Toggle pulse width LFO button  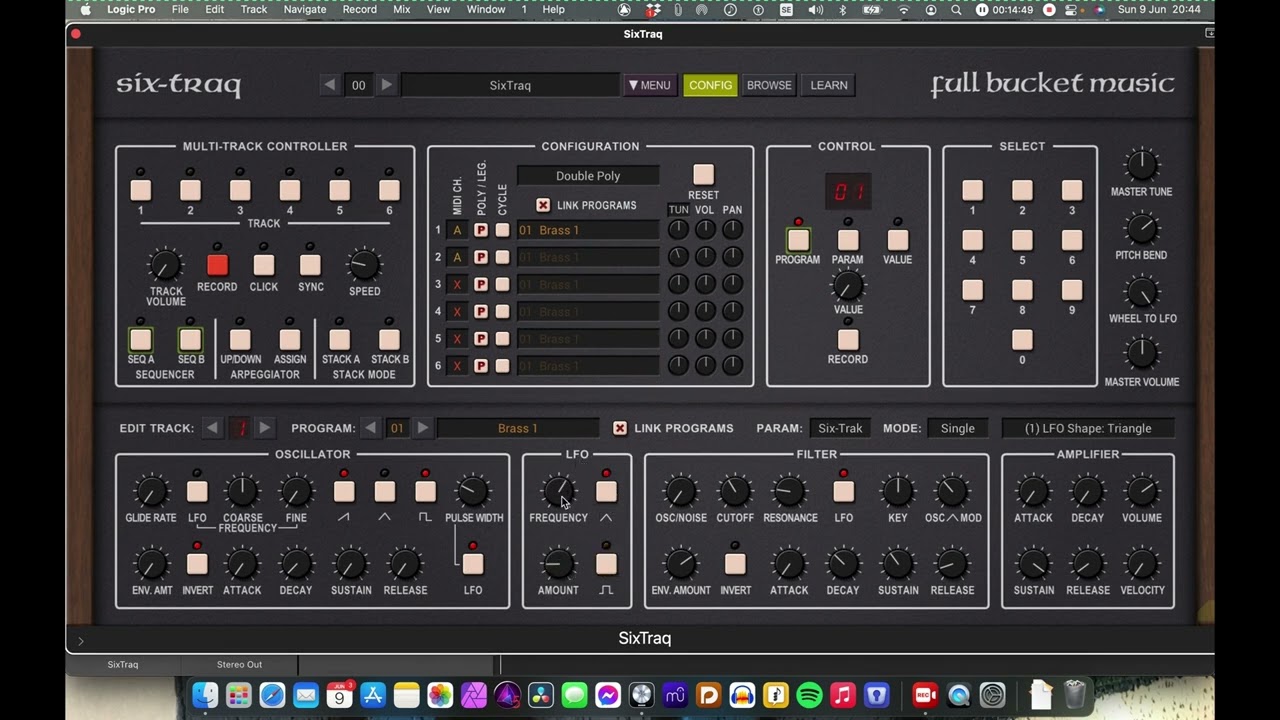473,564
